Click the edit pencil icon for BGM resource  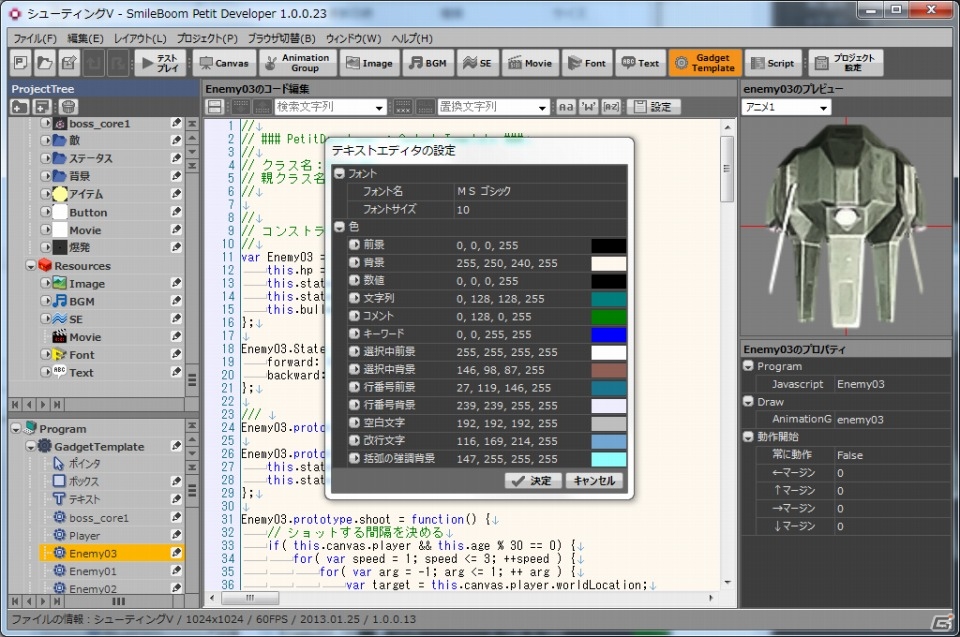click(176, 301)
